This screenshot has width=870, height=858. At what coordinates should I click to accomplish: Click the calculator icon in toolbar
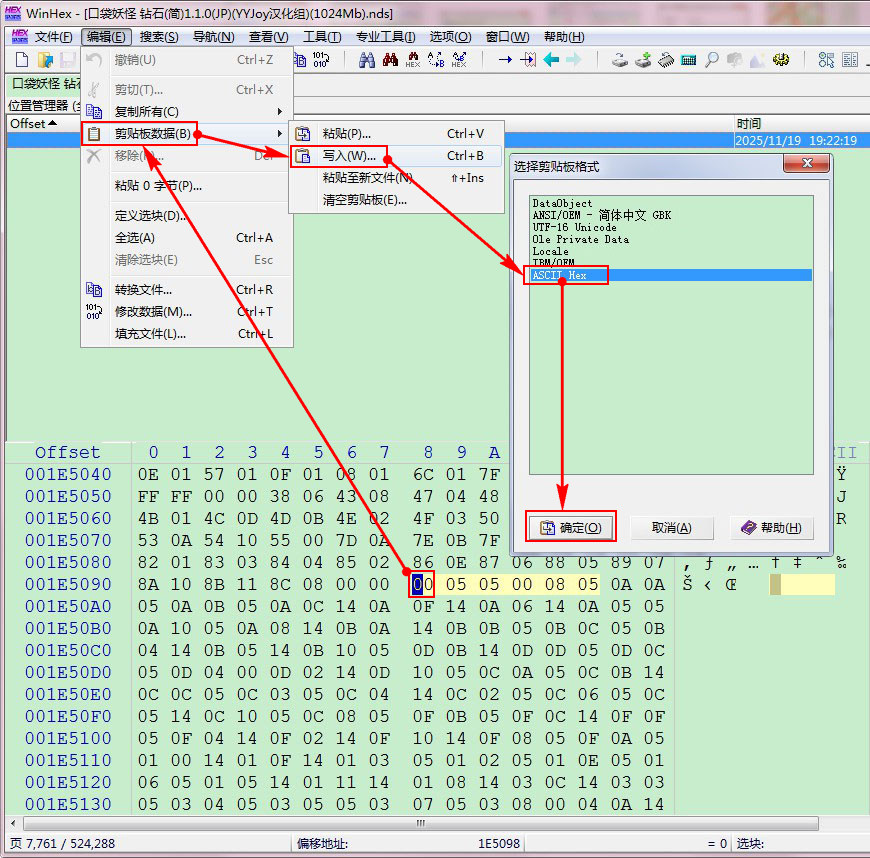688,60
